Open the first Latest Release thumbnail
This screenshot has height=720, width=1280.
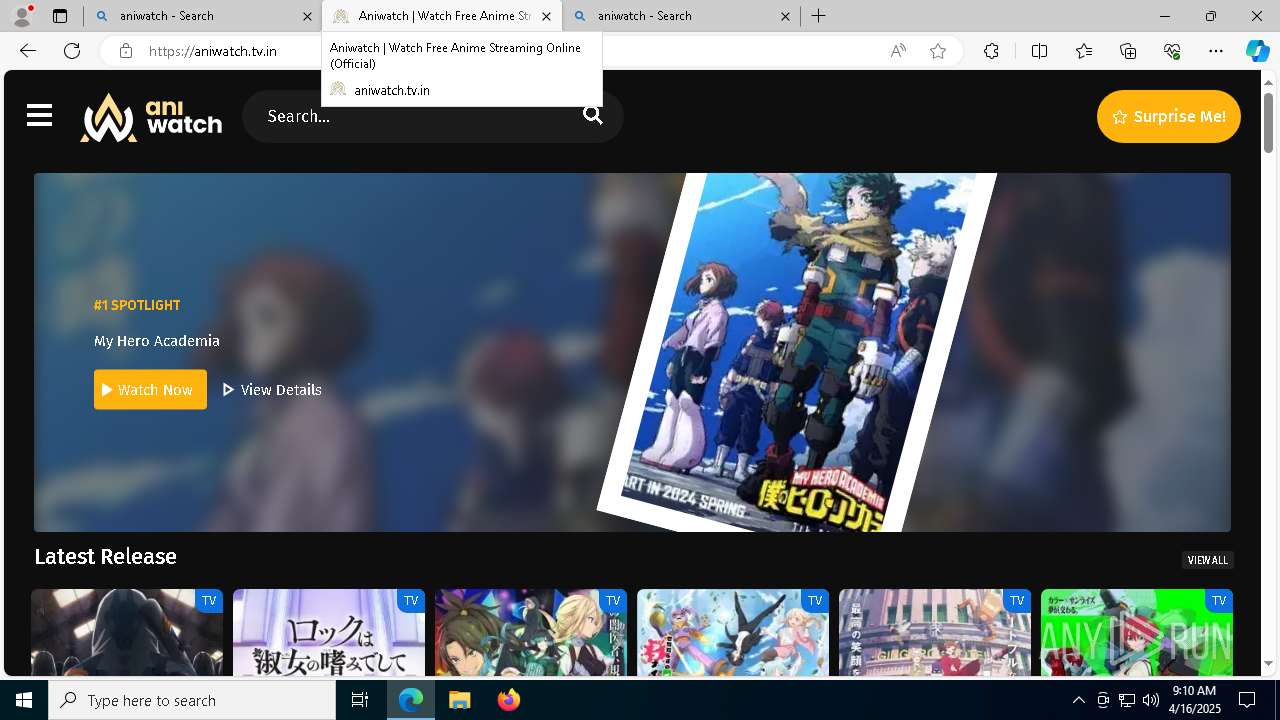[x=127, y=632]
